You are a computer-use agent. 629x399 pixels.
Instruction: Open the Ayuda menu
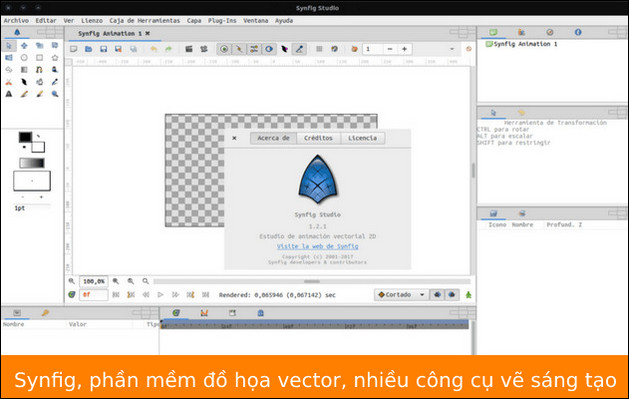[284, 20]
